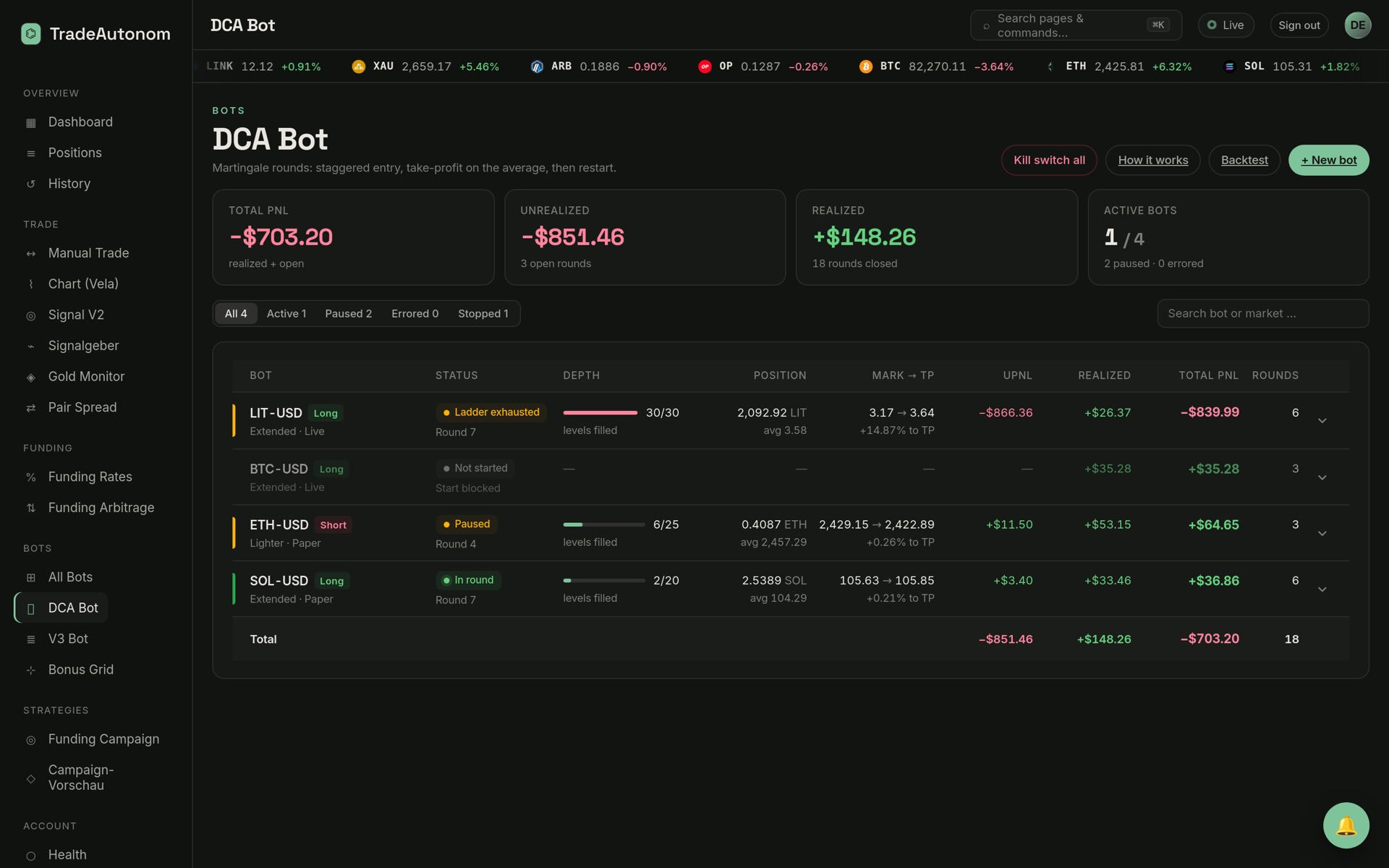Select the Stopped 1 filter tab
Screen dimensions: 1389x868
(483, 314)
